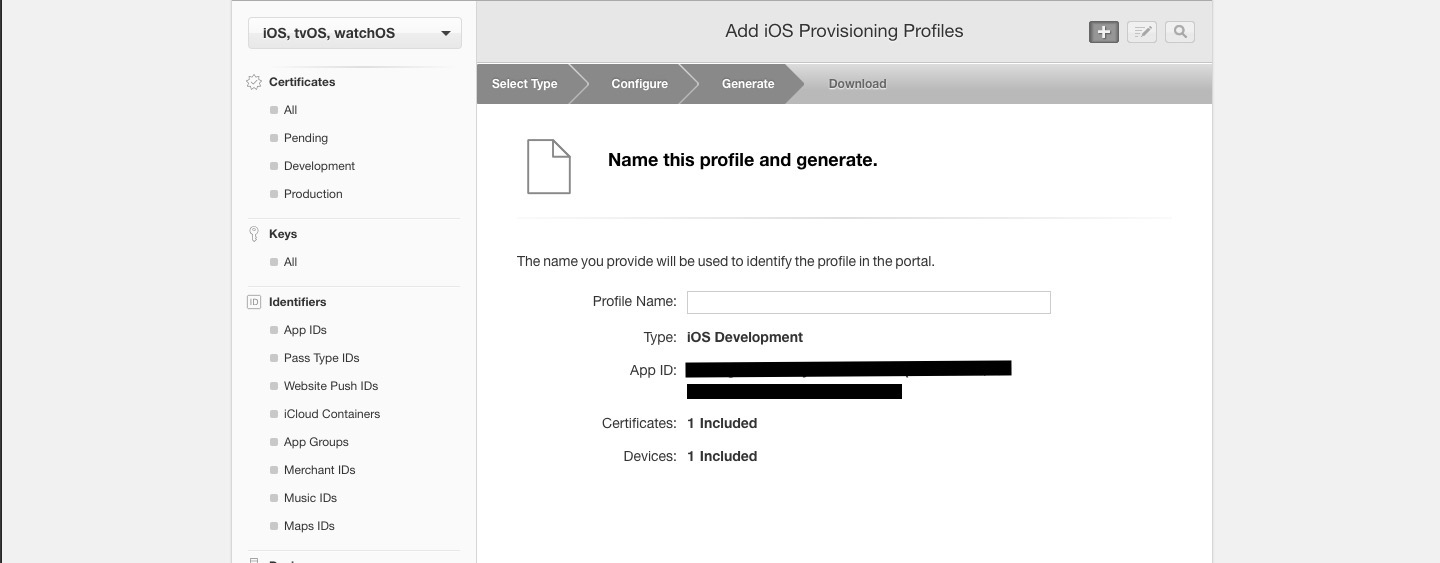Open App IDs in Identifiers
Image resolution: width=1440 pixels, height=563 pixels.
tap(305, 330)
